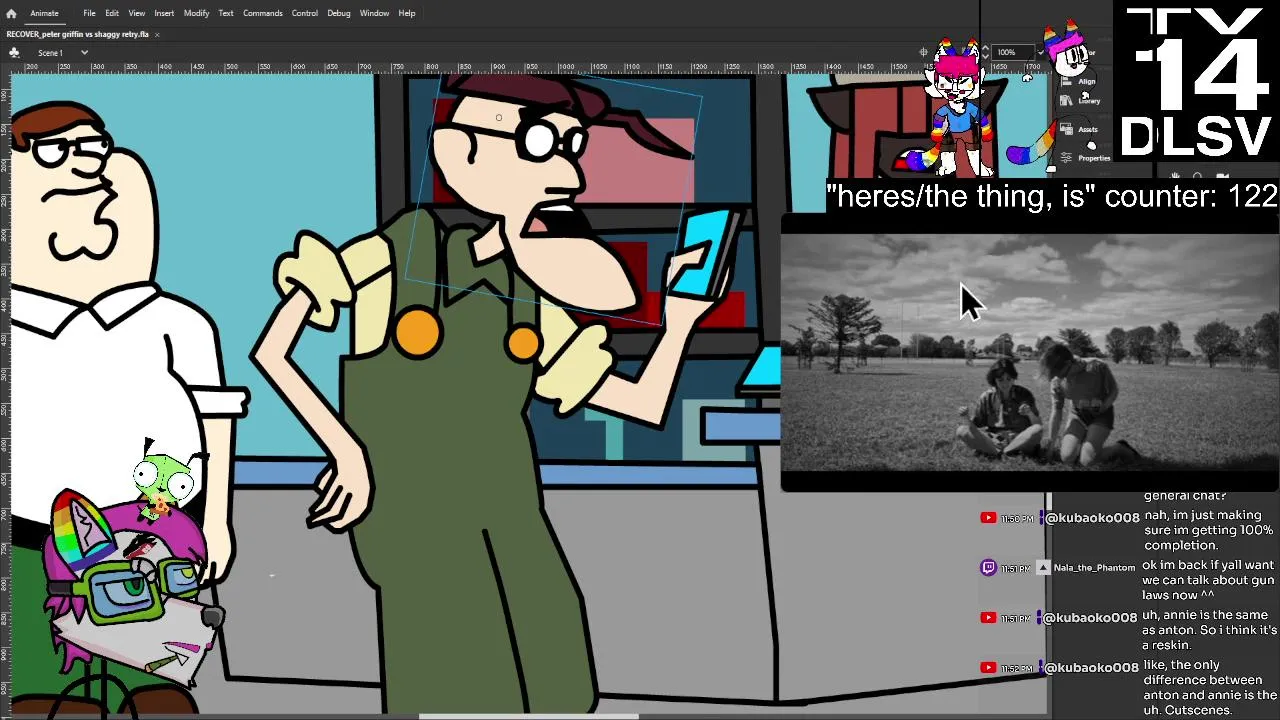The width and height of the screenshot is (1280, 720).
Task: Select the Animate workspace tab
Action: tap(44, 13)
